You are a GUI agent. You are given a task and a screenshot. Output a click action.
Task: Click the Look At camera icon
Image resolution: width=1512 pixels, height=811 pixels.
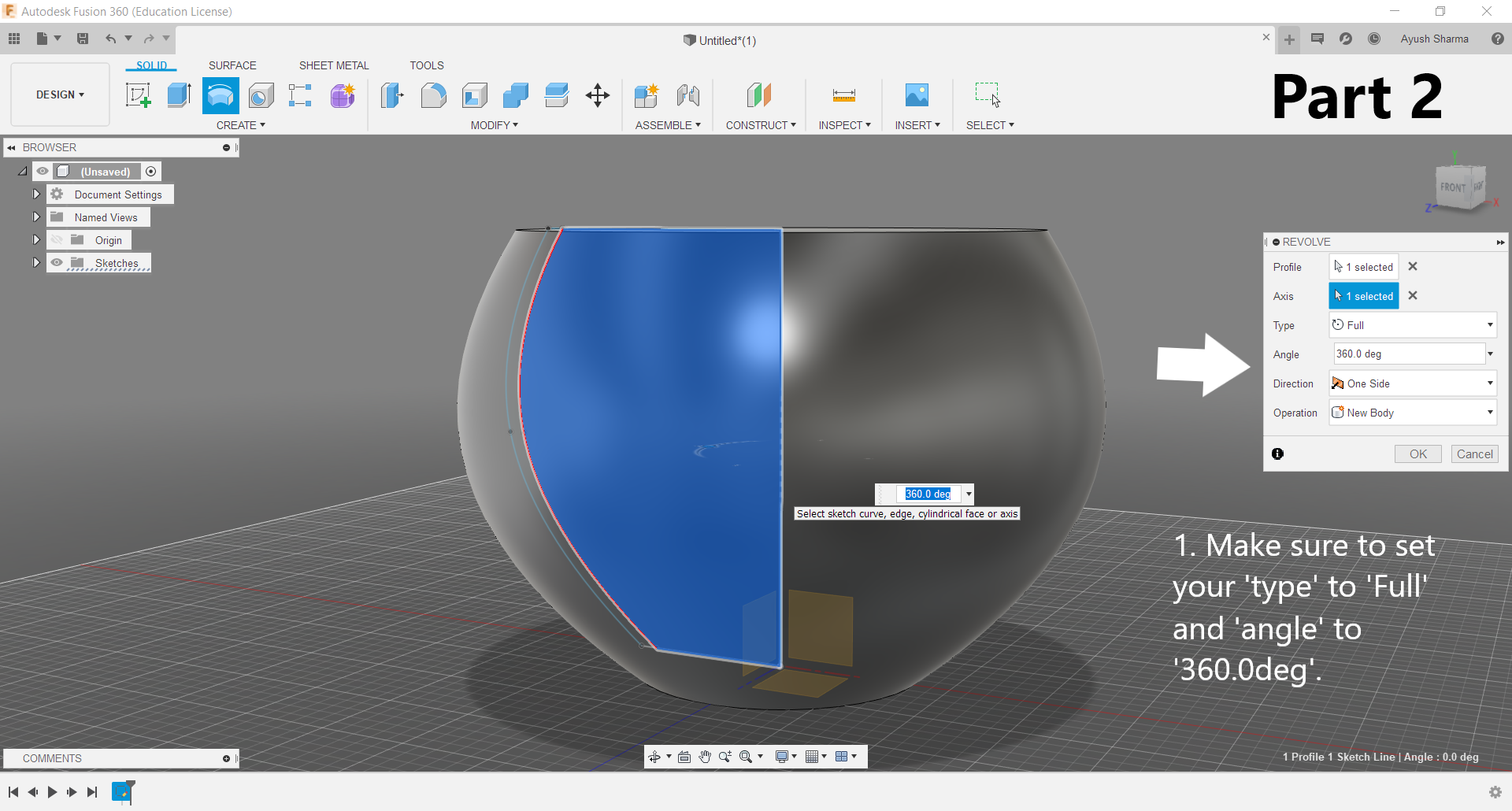(x=684, y=757)
